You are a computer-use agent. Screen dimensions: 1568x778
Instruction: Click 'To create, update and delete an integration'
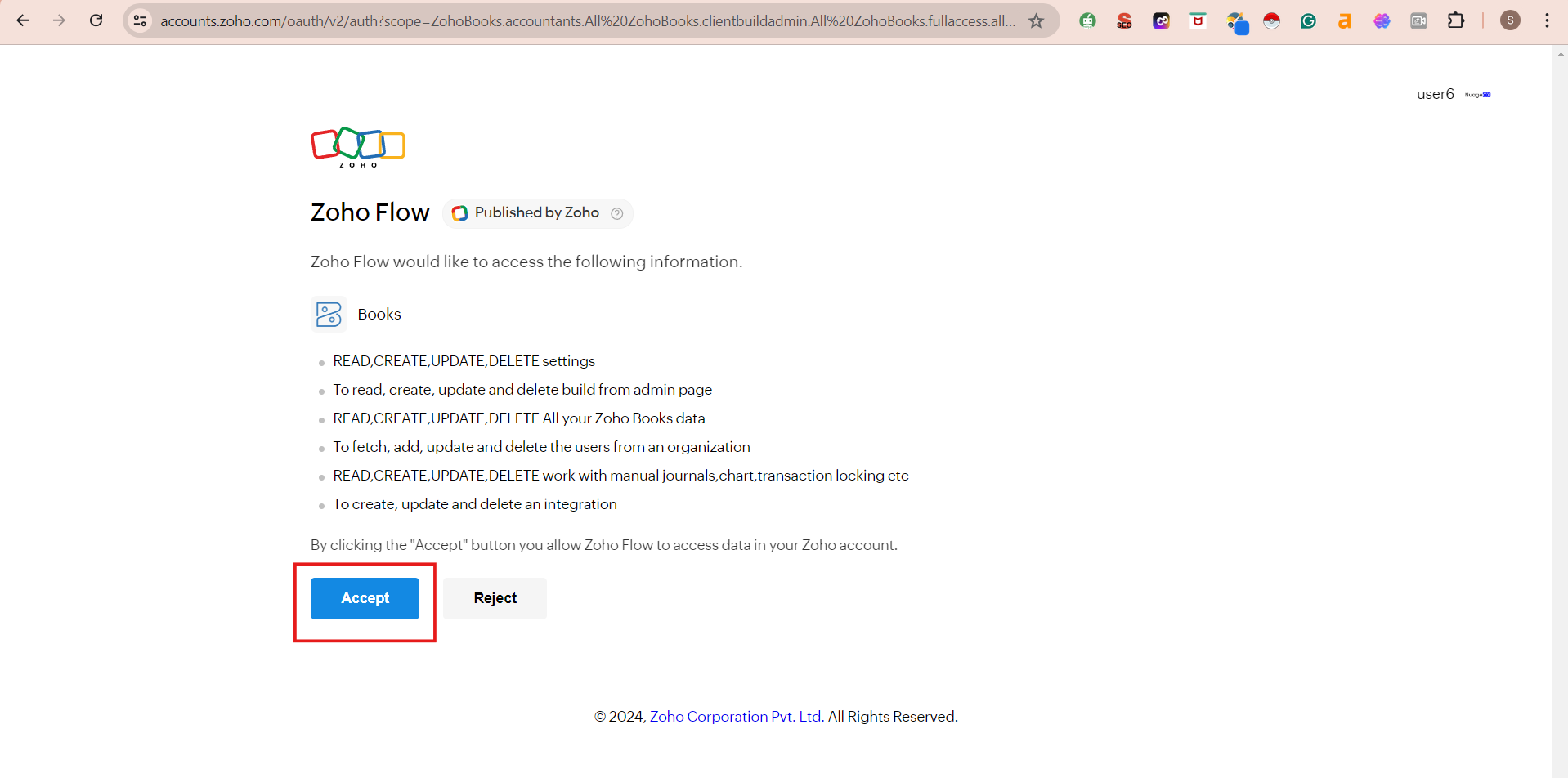coord(475,504)
